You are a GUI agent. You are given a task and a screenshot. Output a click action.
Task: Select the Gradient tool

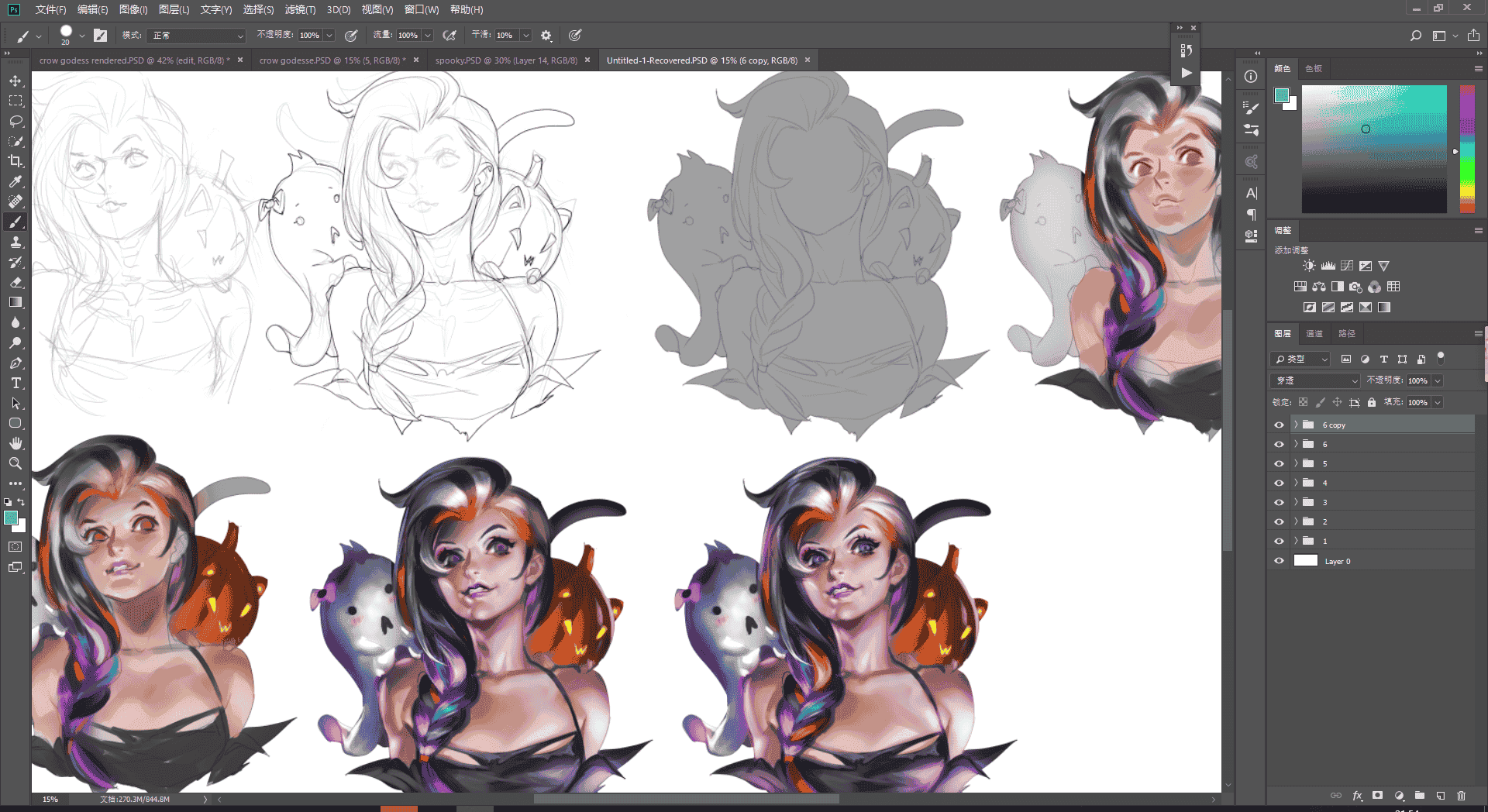point(15,302)
